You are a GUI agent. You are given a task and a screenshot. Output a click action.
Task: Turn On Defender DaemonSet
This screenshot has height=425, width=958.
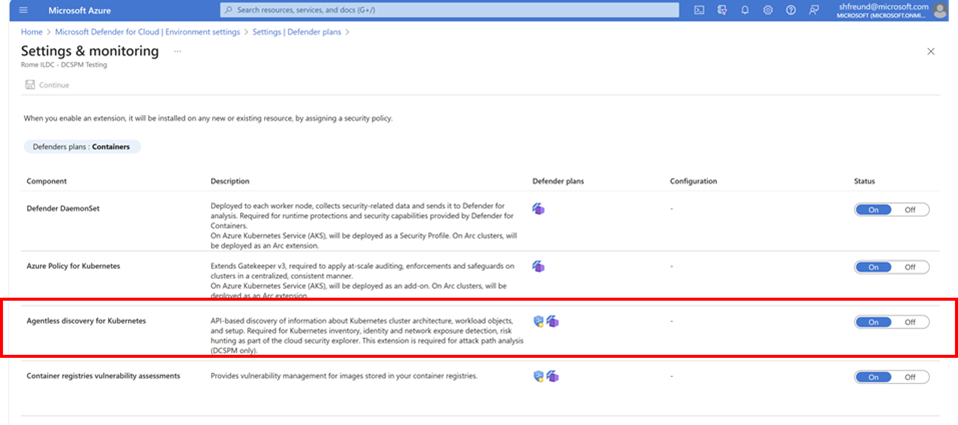click(x=874, y=210)
